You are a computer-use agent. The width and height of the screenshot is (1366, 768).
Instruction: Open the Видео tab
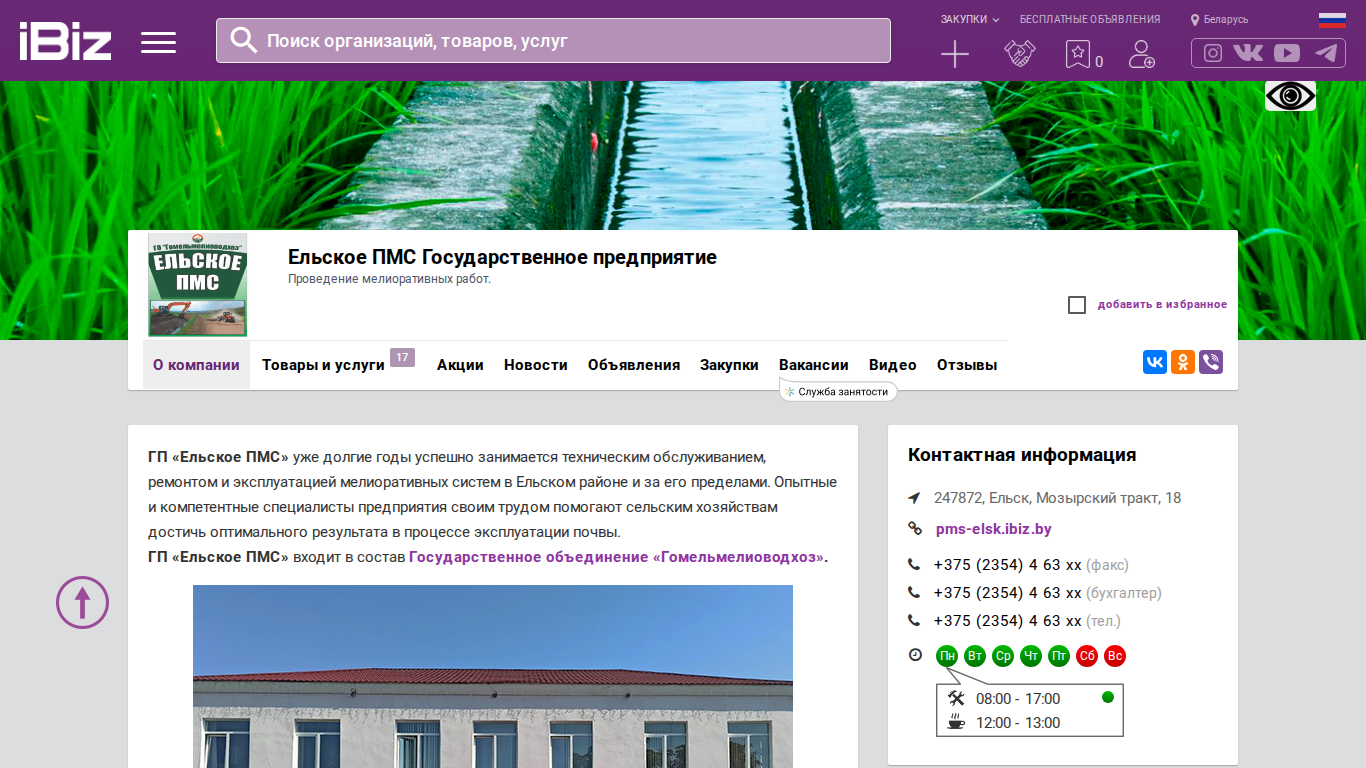point(893,365)
